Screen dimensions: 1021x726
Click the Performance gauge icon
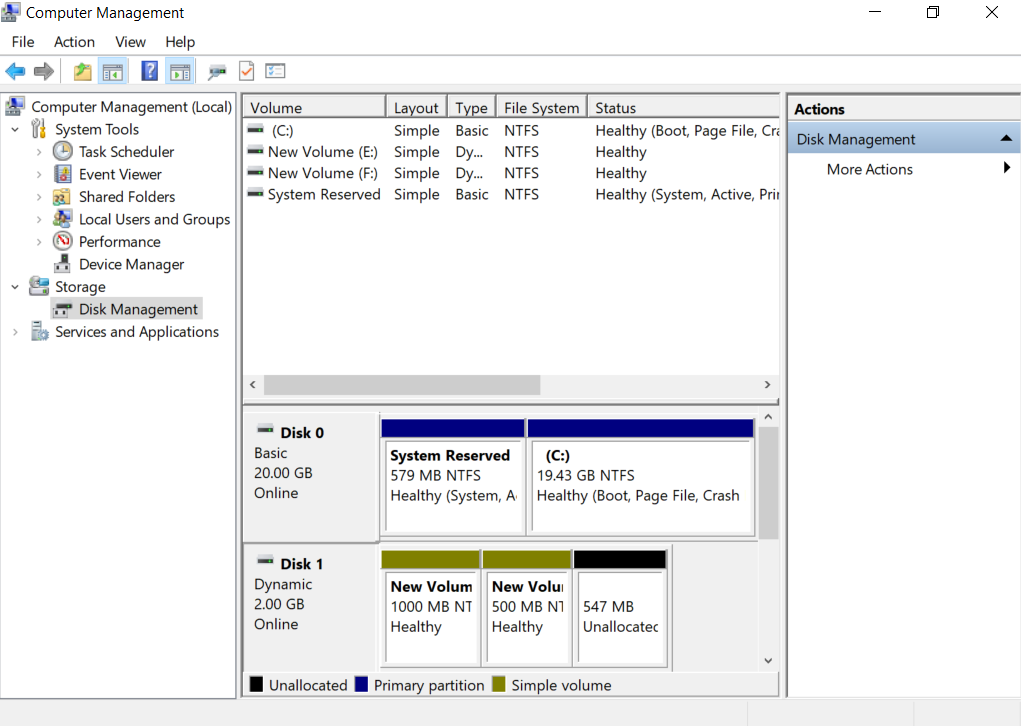[x=63, y=241]
